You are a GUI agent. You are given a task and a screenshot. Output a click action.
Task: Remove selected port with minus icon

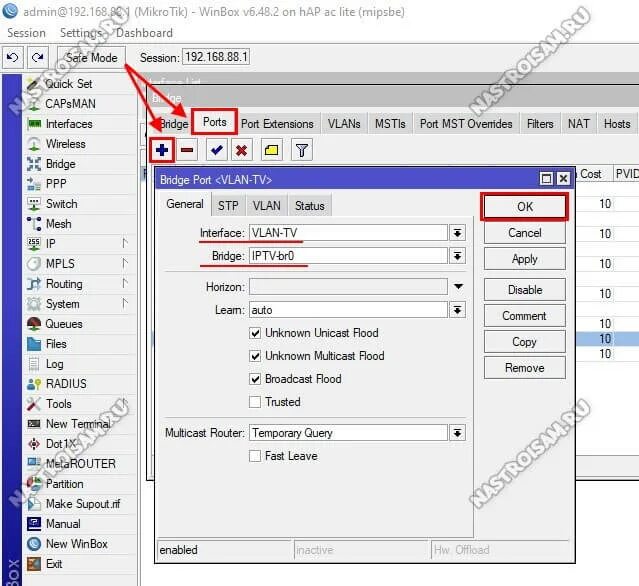(187, 150)
